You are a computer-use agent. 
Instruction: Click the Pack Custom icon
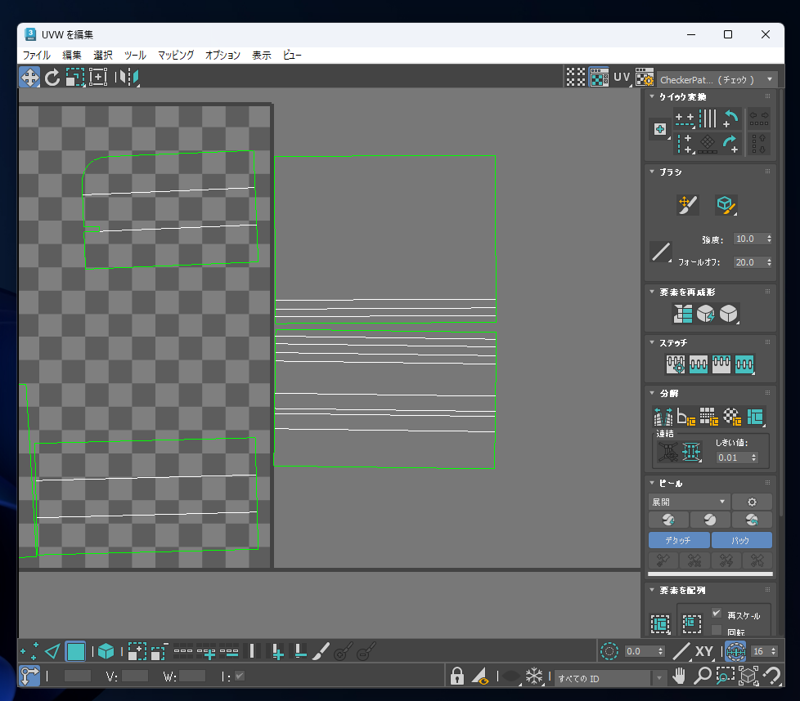tap(660, 623)
